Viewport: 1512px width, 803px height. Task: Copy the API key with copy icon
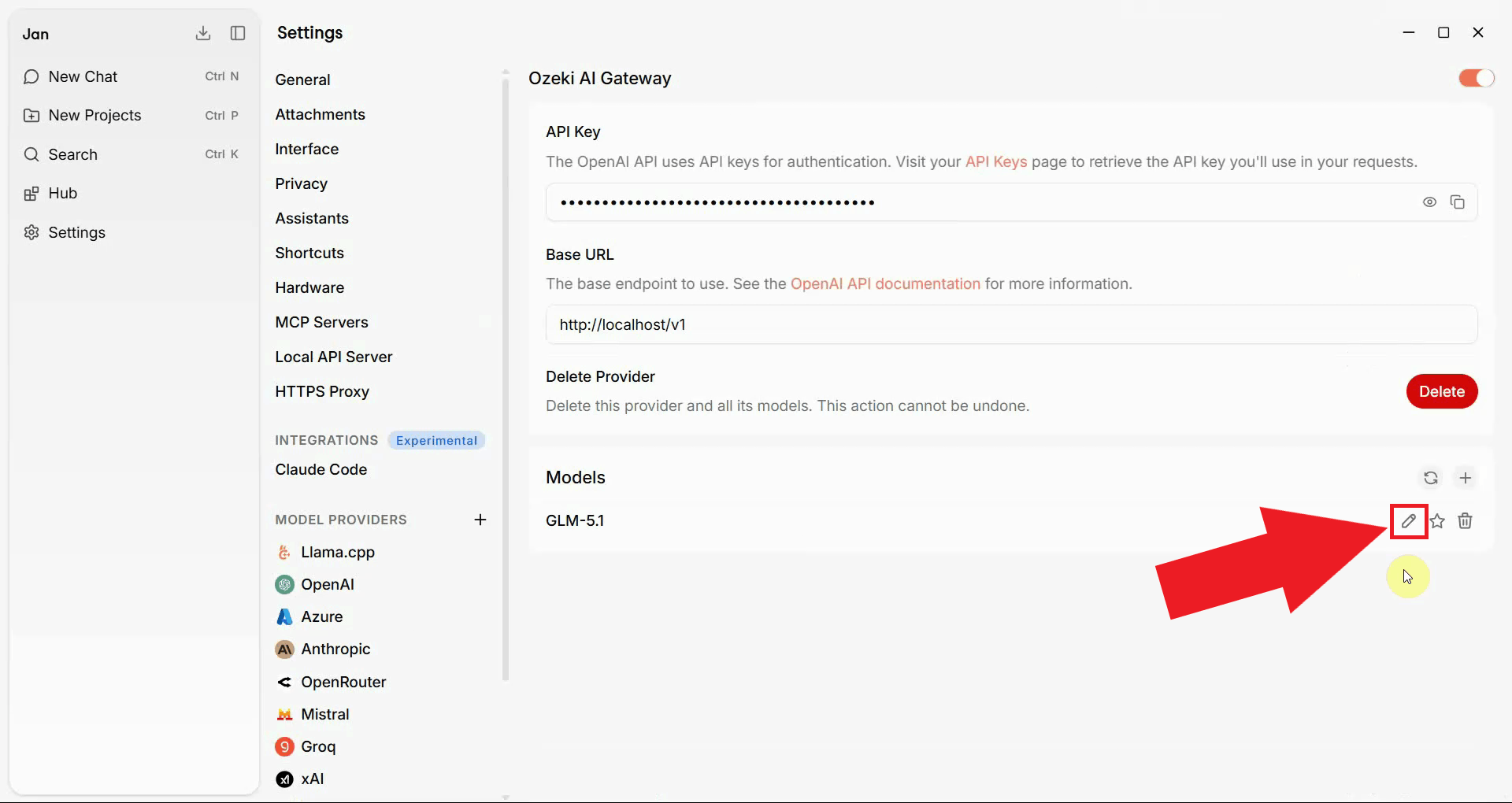(1458, 202)
